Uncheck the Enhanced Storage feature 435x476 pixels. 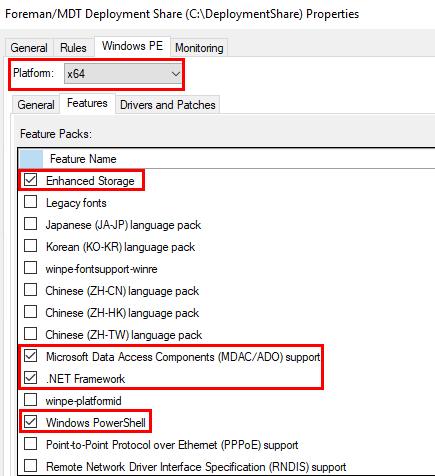[x=30, y=180]
